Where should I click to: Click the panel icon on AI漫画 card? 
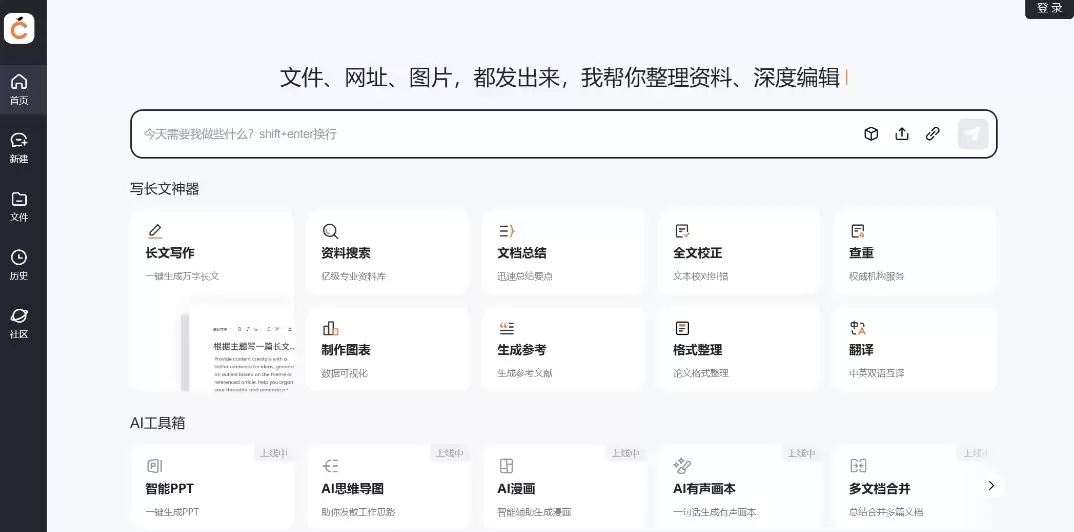coord(506,466)
